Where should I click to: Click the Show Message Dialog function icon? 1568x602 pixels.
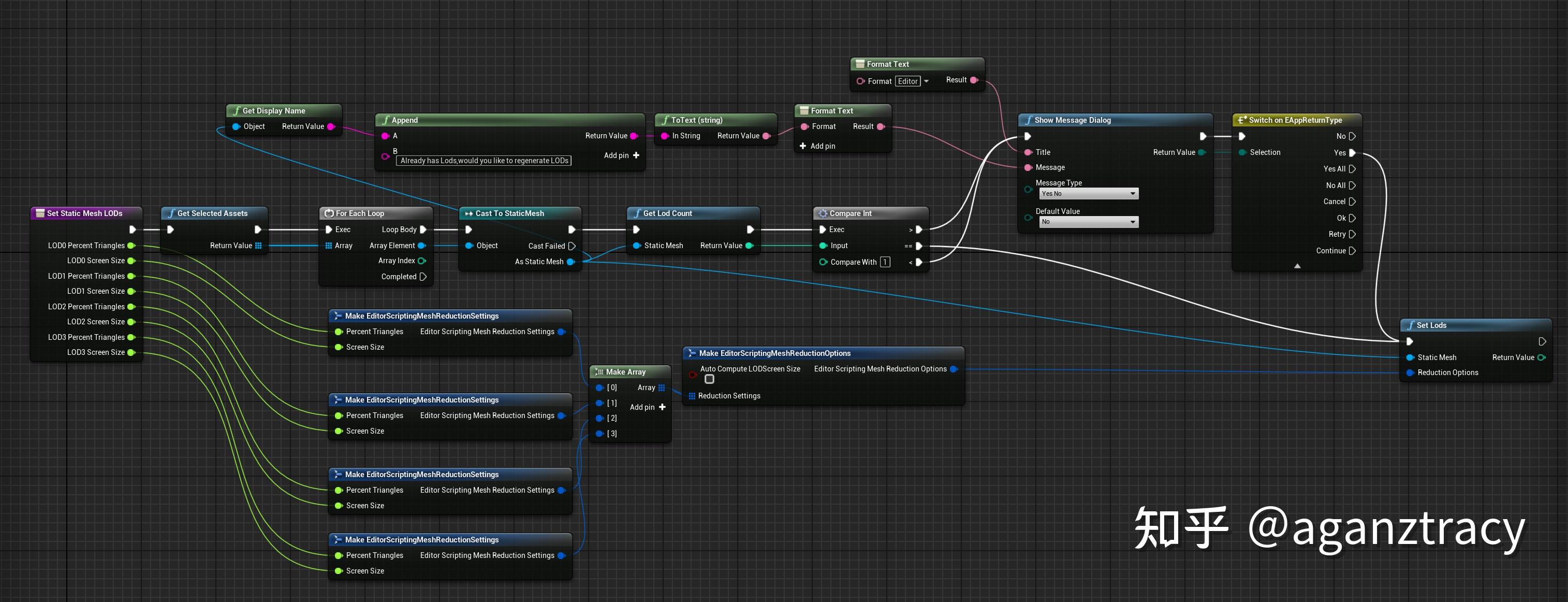(1029, 120)
